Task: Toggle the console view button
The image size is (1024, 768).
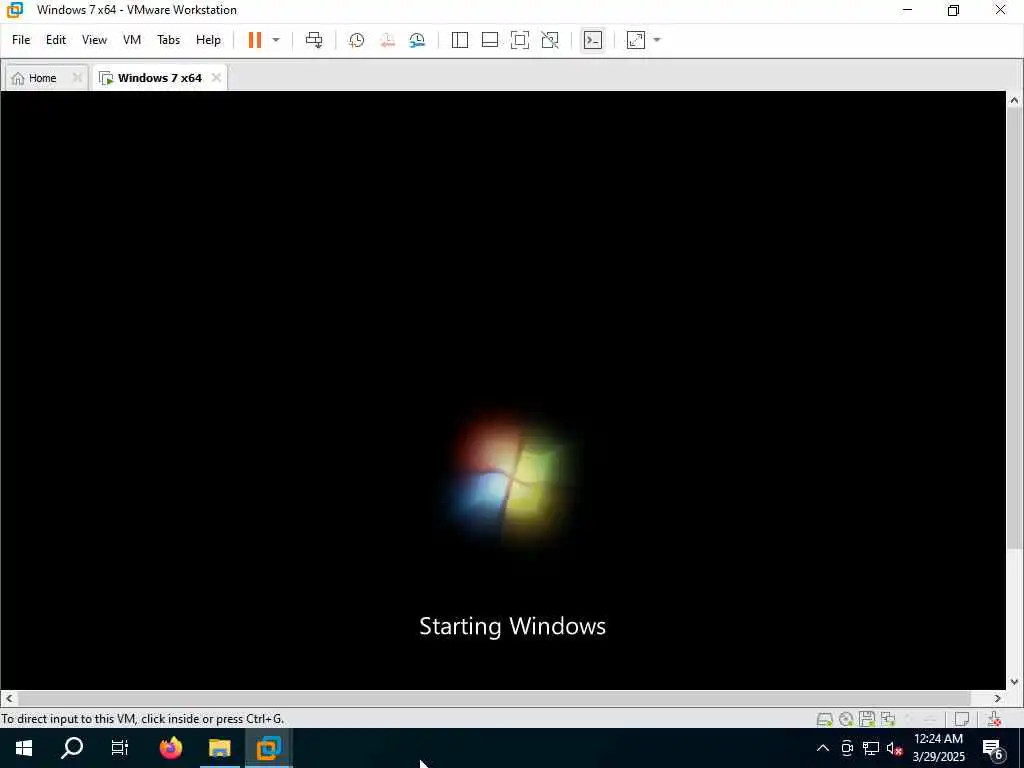Action: pos(592,40)
